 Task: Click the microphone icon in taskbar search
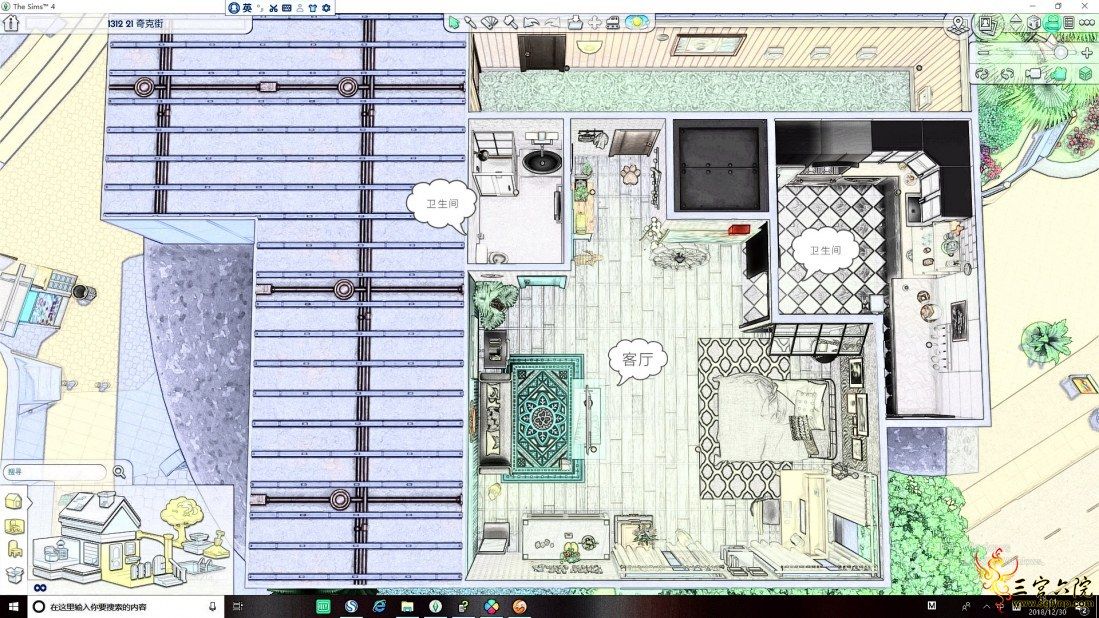coord(212,607)
